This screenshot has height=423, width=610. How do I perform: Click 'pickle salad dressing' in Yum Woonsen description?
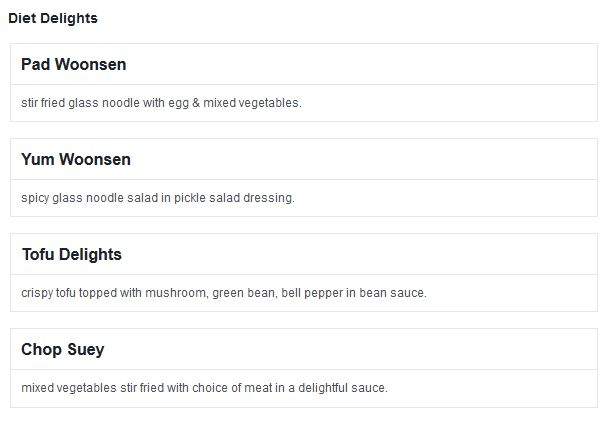click(233, 198)
